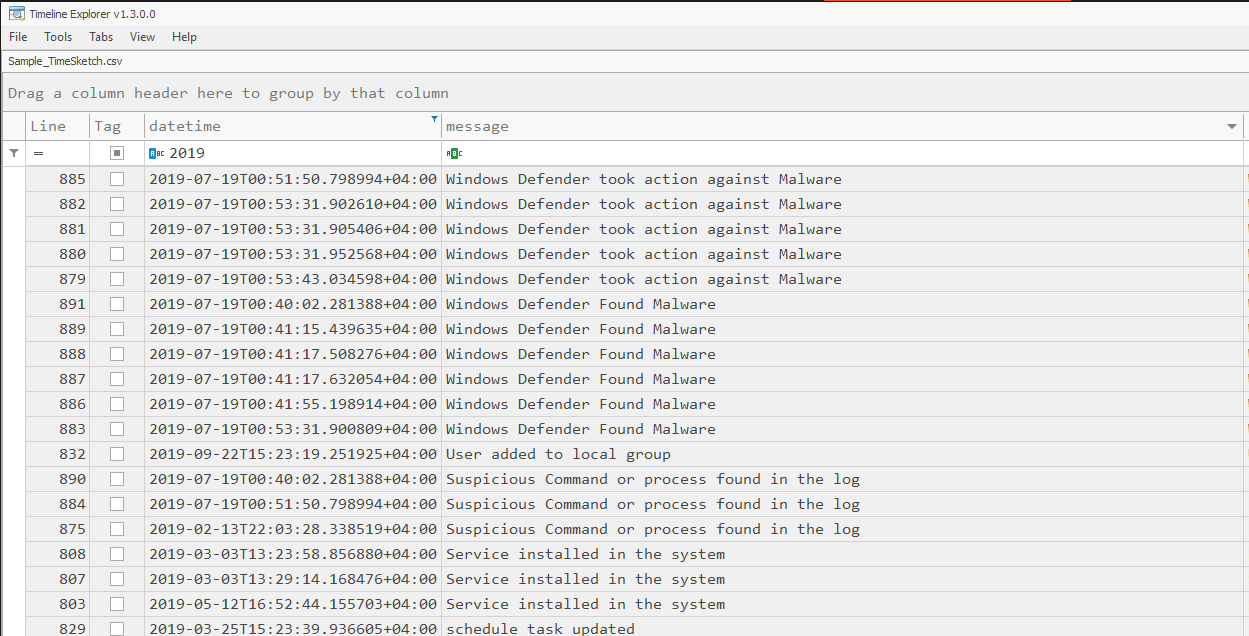This screenshot has height=636, width=1249.
Task: Select datetime 2019-03-03T13:23:58.856880+04:00
Action: [293, 554]
